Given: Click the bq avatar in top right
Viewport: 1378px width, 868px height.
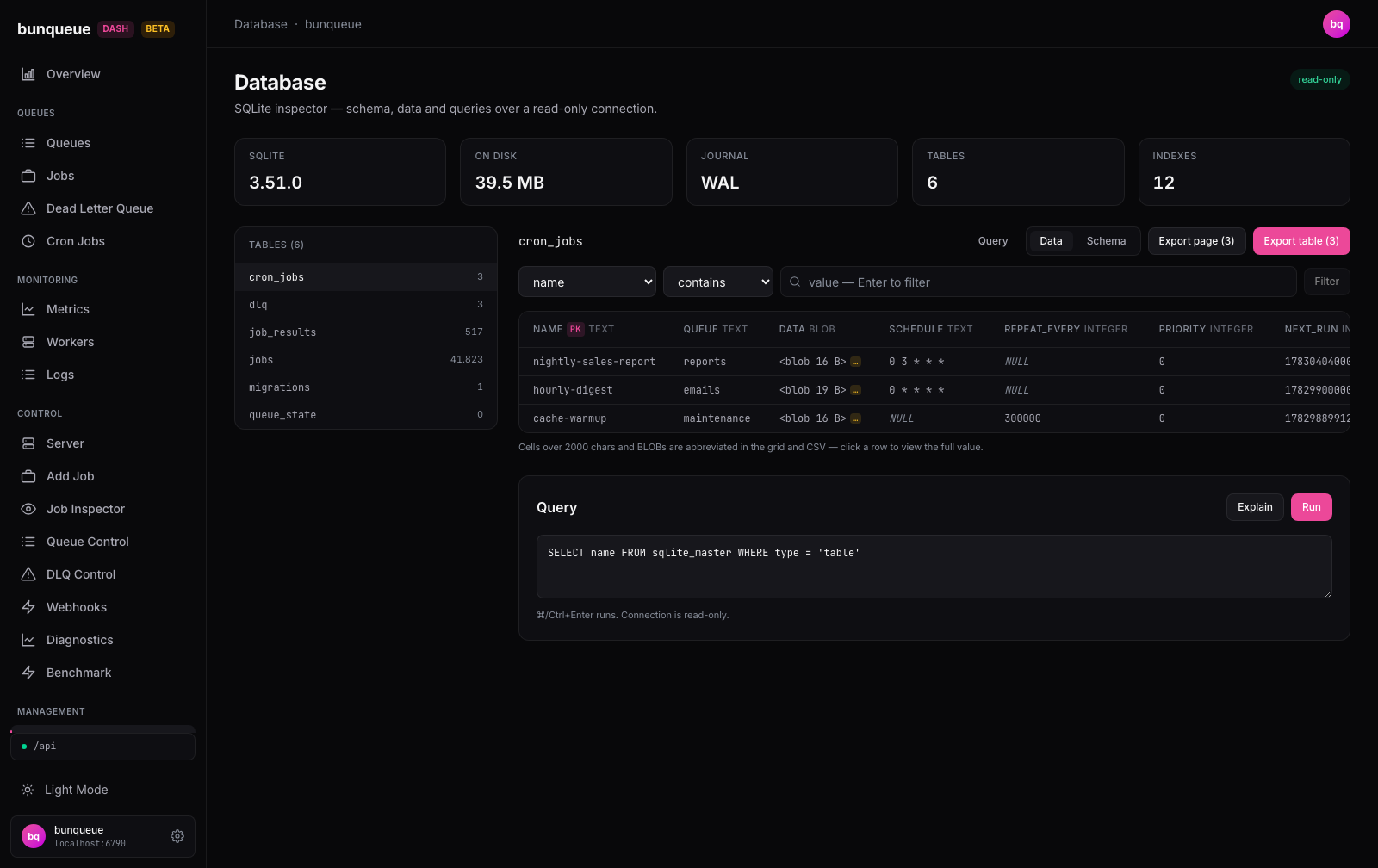Looking at the screenshot, I should tap(1336, 24).
